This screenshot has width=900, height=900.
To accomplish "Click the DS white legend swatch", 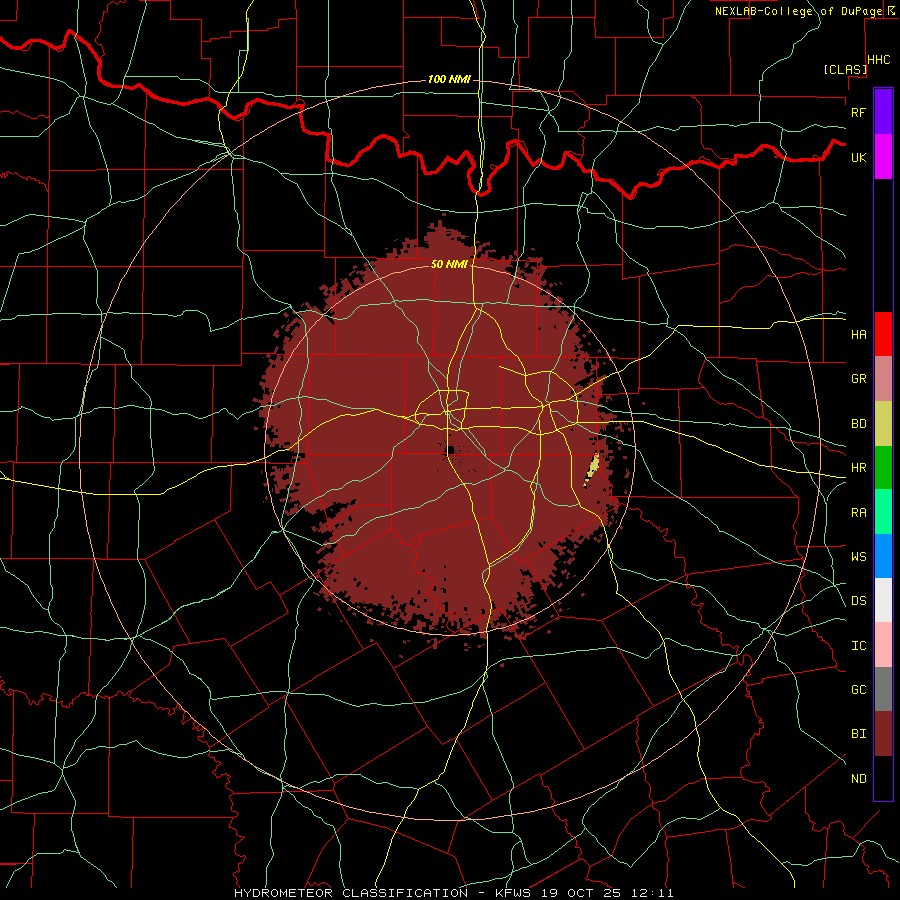I will coord(883,600).
